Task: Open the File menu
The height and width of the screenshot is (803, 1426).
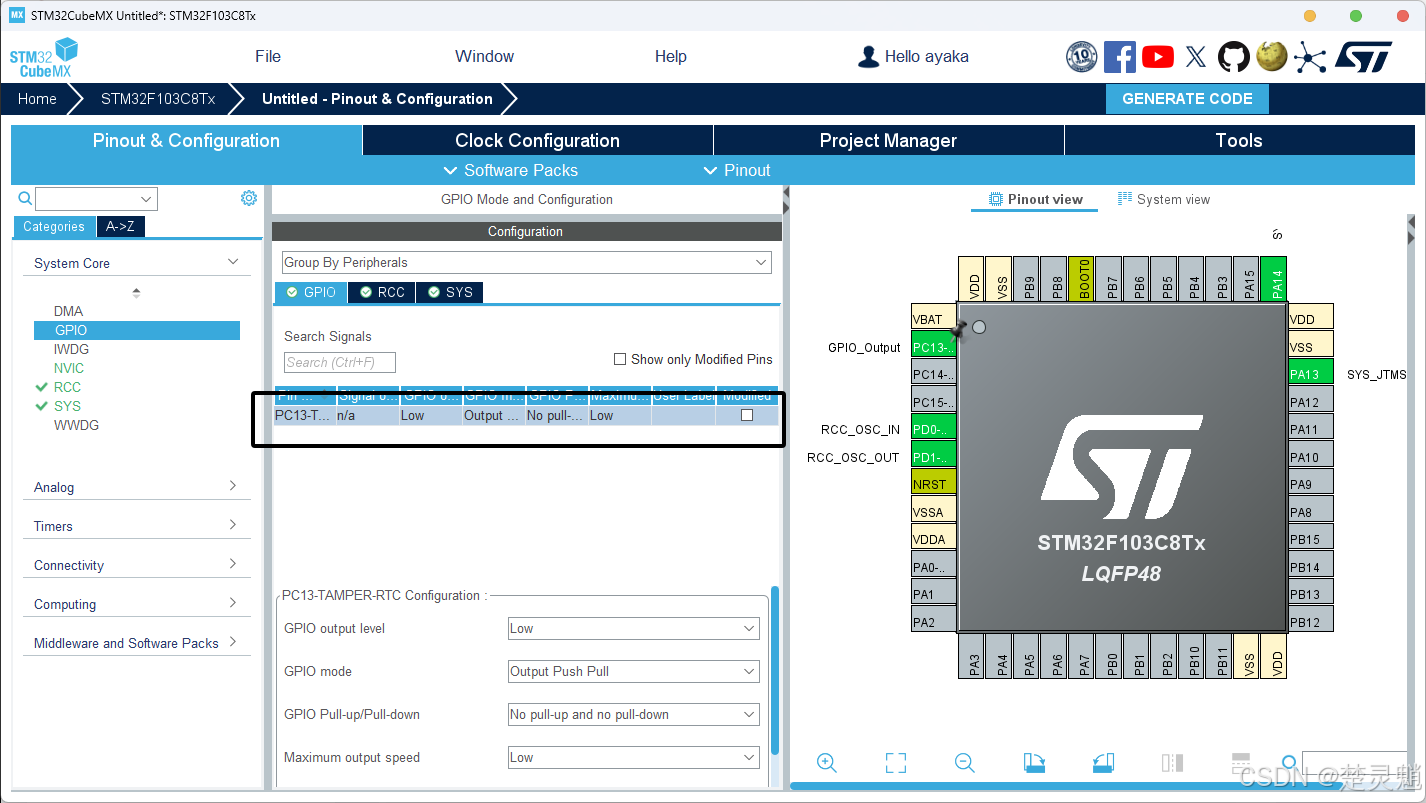Action: [268, 56]
